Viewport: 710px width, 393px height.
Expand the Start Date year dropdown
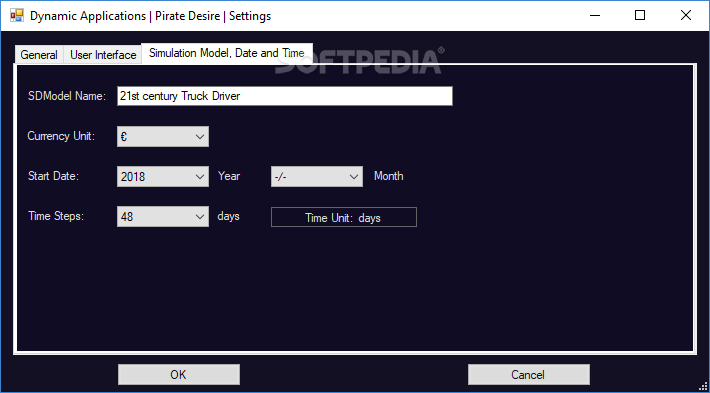click(163, 176)
